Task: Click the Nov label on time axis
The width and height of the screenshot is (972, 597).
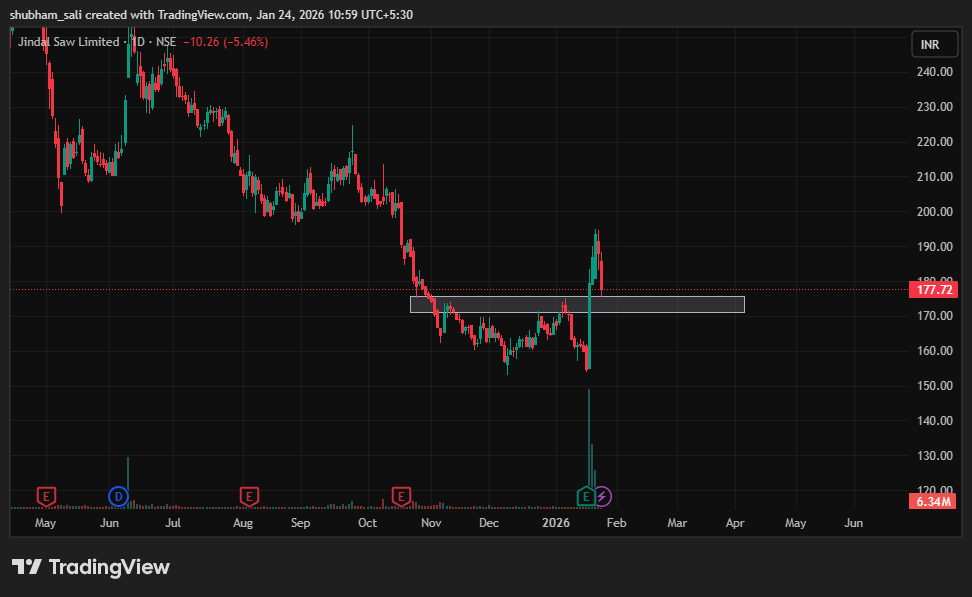Action: coord(431,523)
